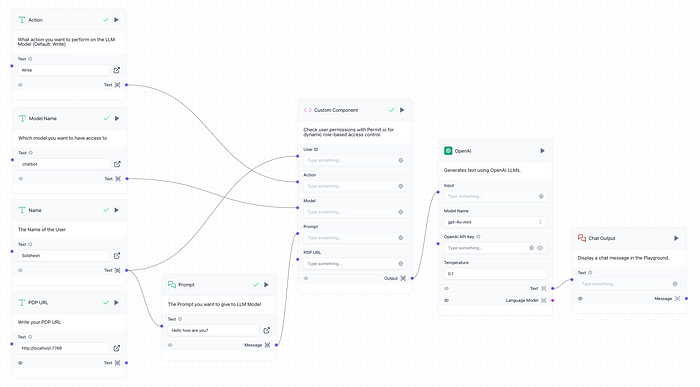Open expanded editor for PDP URL text field
Viewport: 700px width, 387px height.
(117, 348)
